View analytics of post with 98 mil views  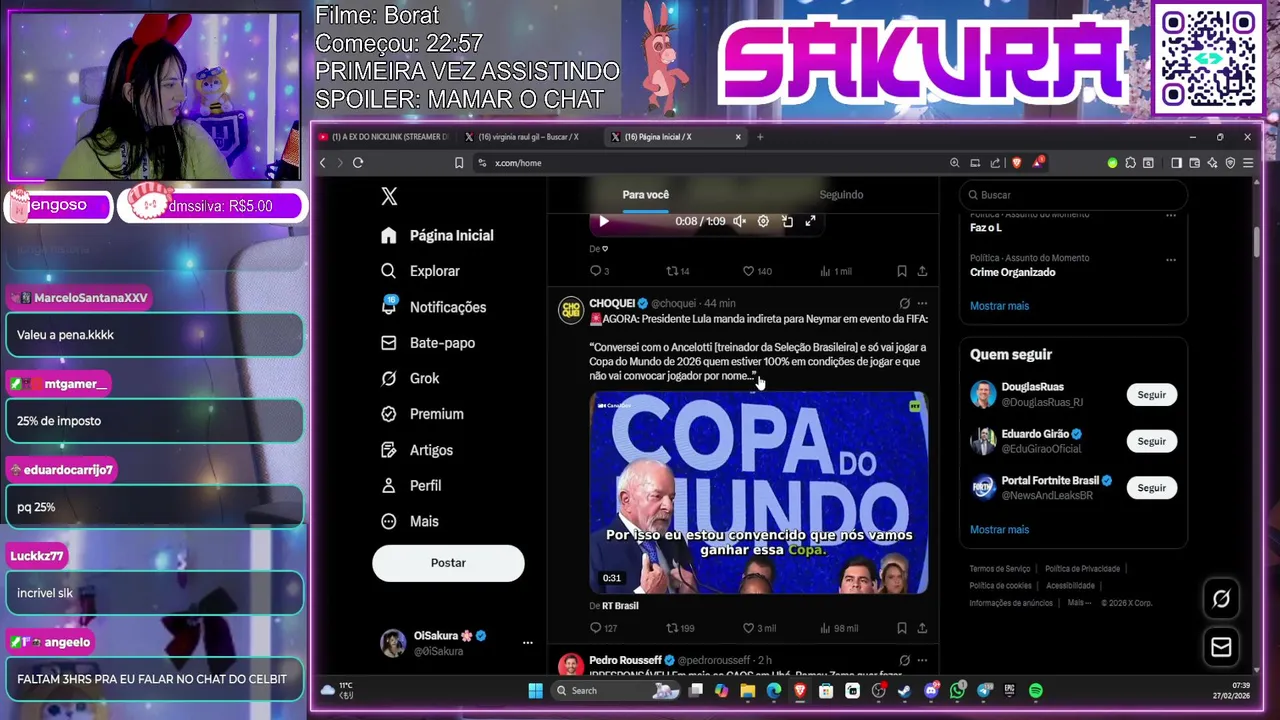tap(839, 628)
